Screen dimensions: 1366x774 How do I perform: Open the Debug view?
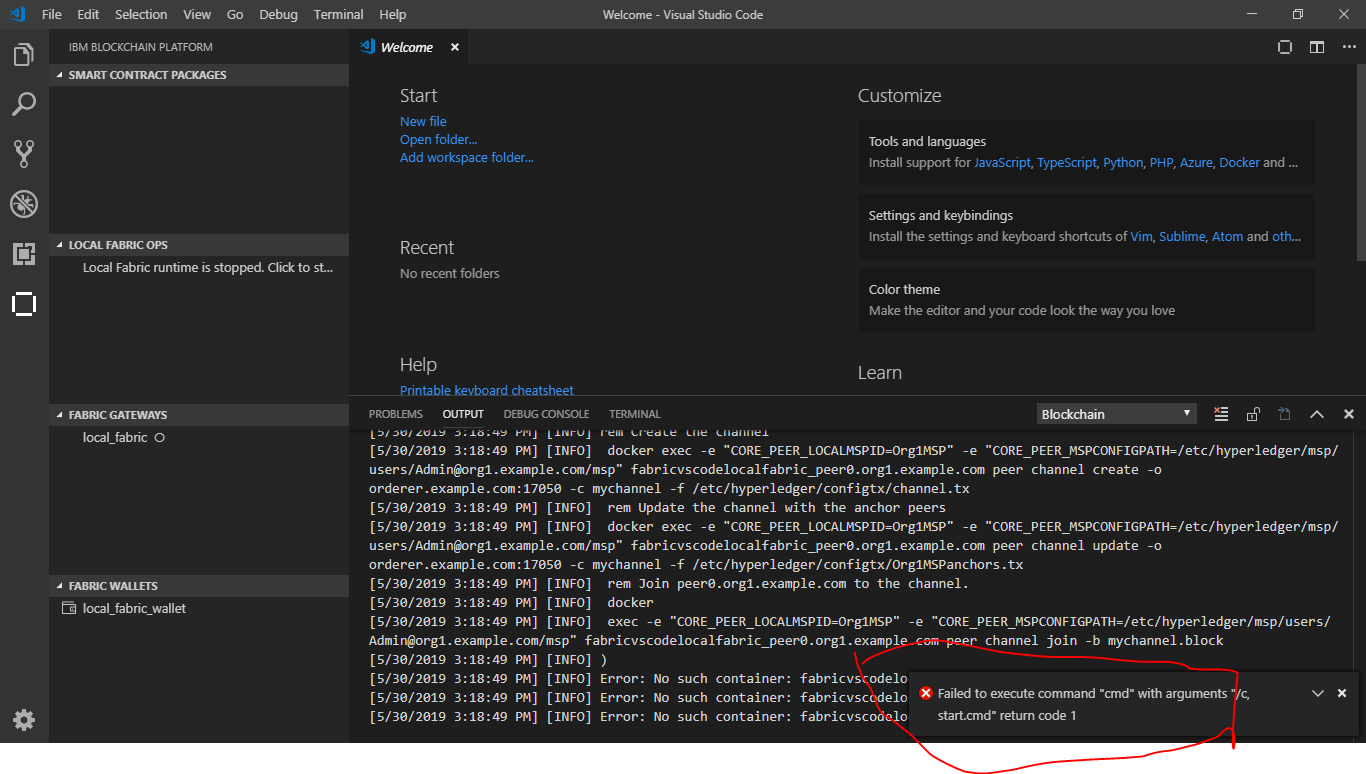click(x=24, y=204)
